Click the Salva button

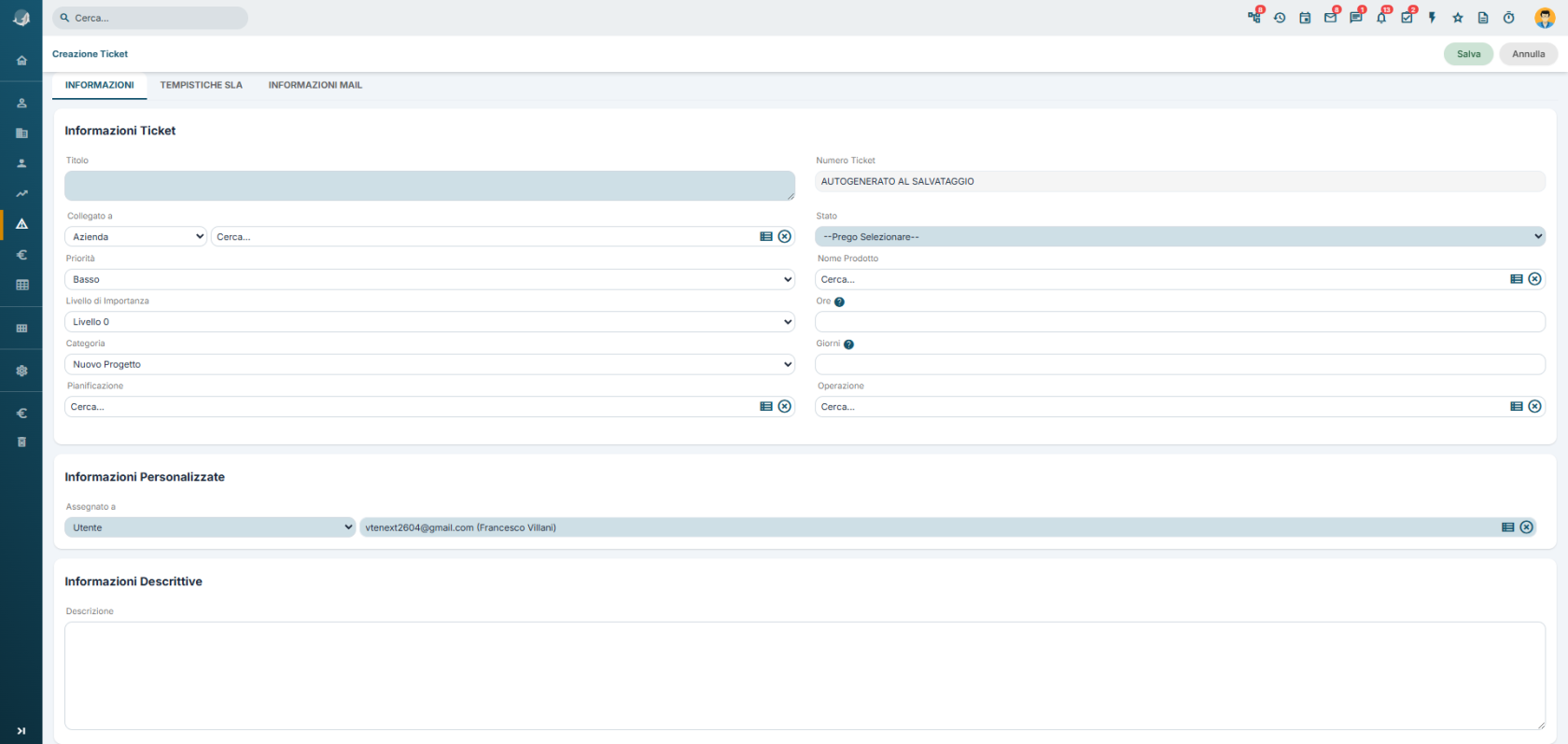click(x=1468, y=54)
